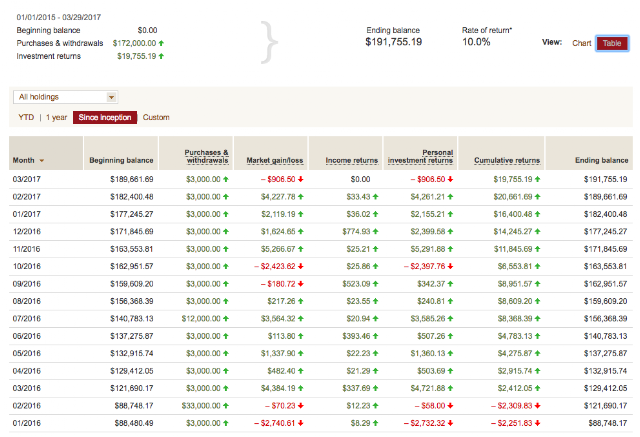Click the Month column sort arrow
640x437 pixels.
click(x=42, y=161)
